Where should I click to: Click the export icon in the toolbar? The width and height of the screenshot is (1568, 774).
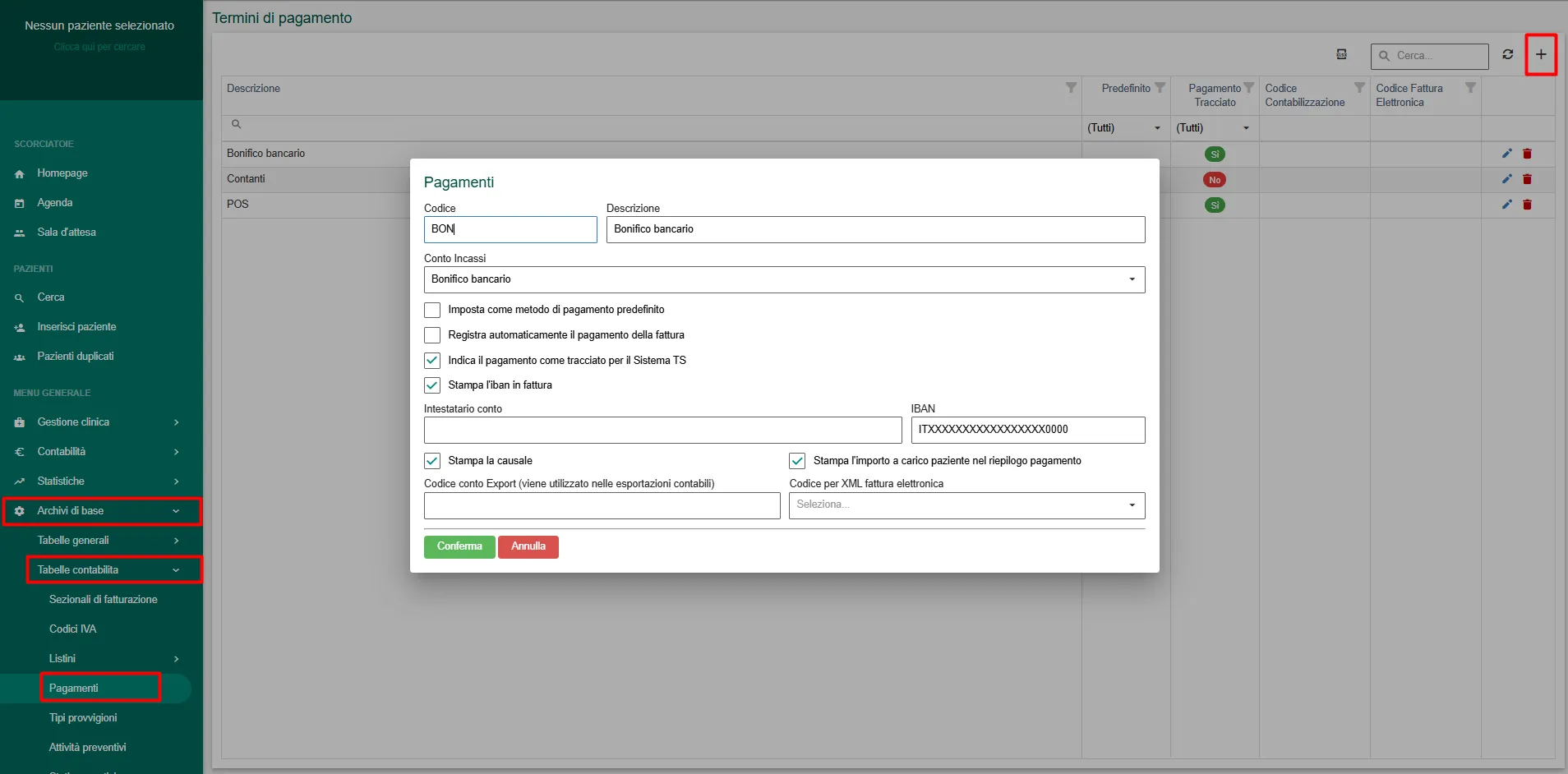[1341, 55]
